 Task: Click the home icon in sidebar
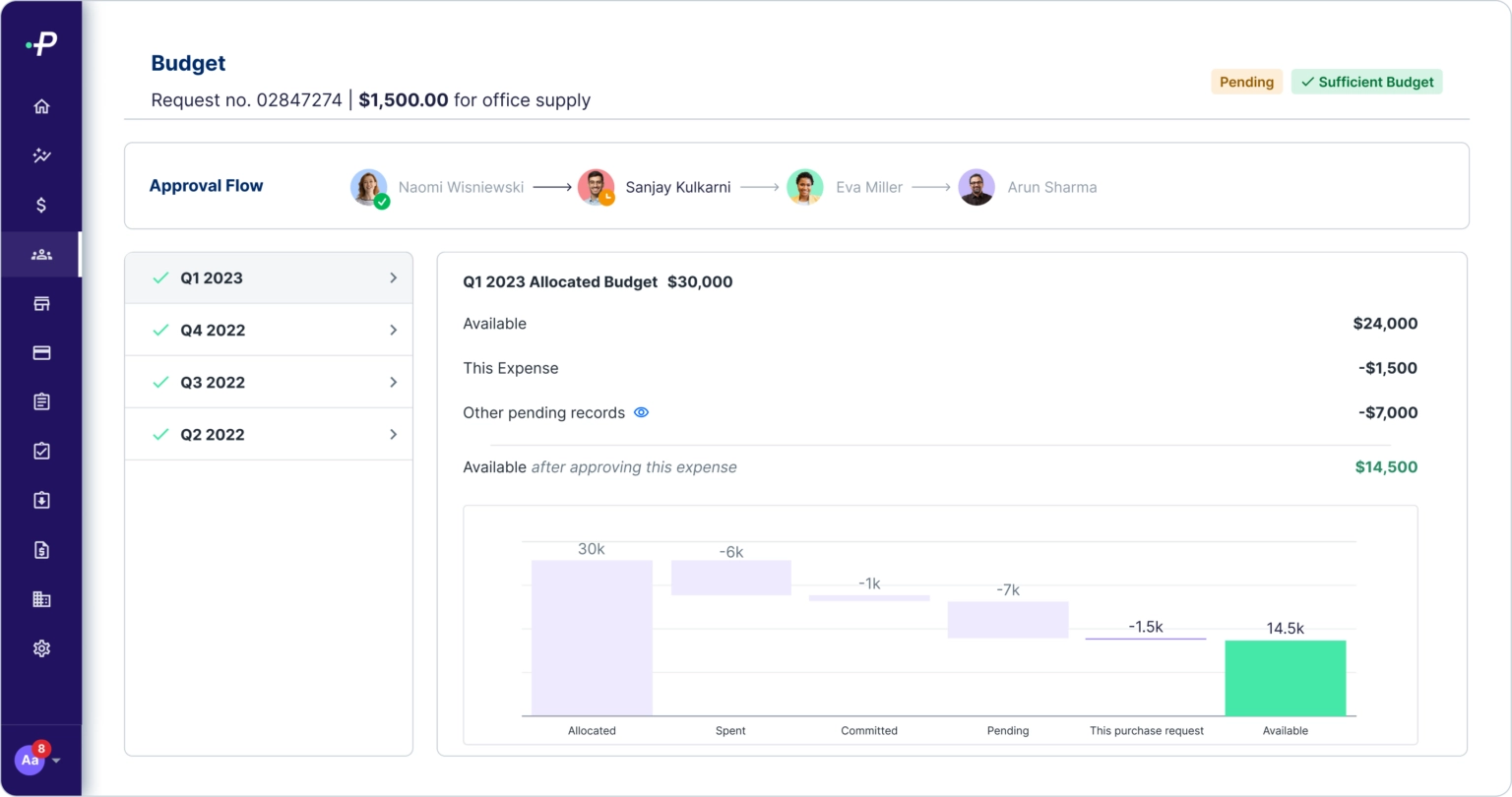[41, 106]
